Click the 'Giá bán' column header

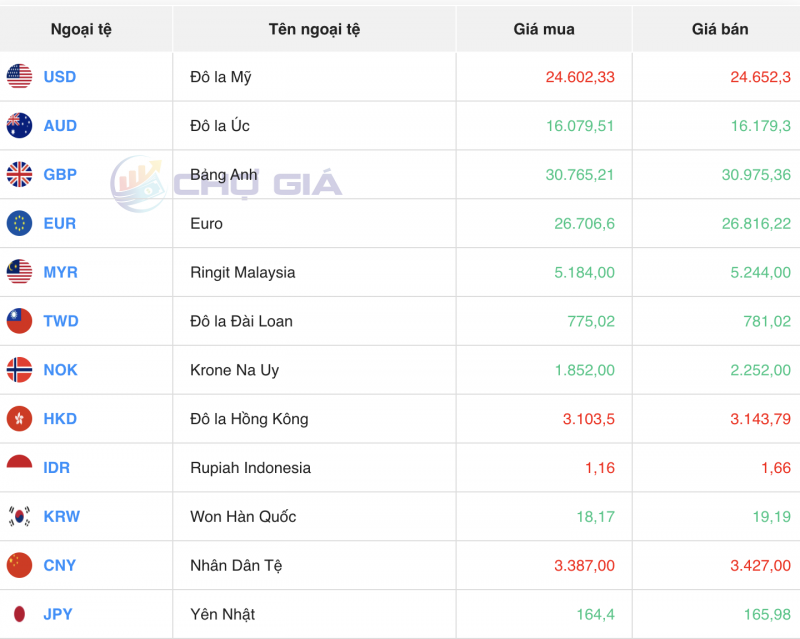tap(720, 29)
